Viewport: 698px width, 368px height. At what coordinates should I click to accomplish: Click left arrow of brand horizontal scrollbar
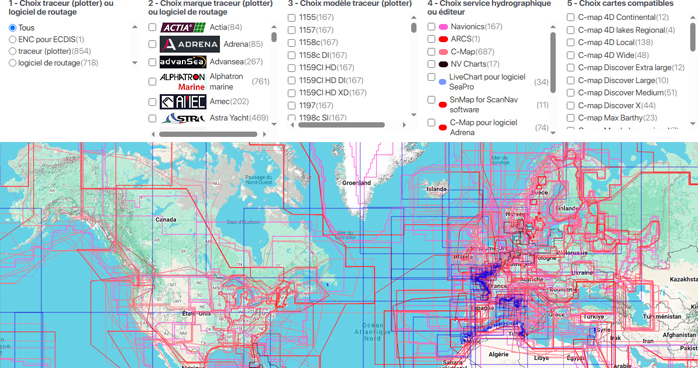(153, 134)
